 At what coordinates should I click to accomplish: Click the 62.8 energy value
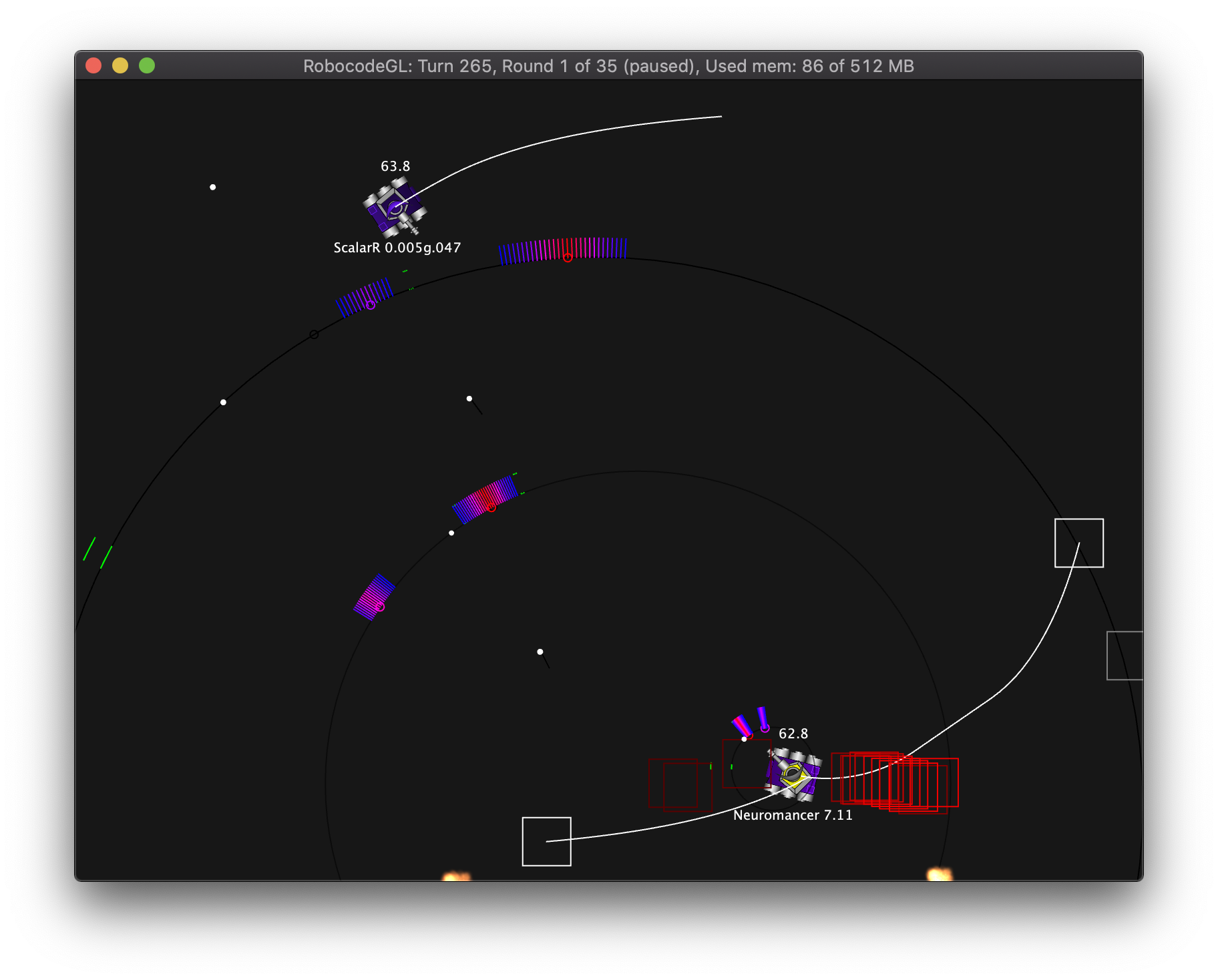[x=793, y=734]
